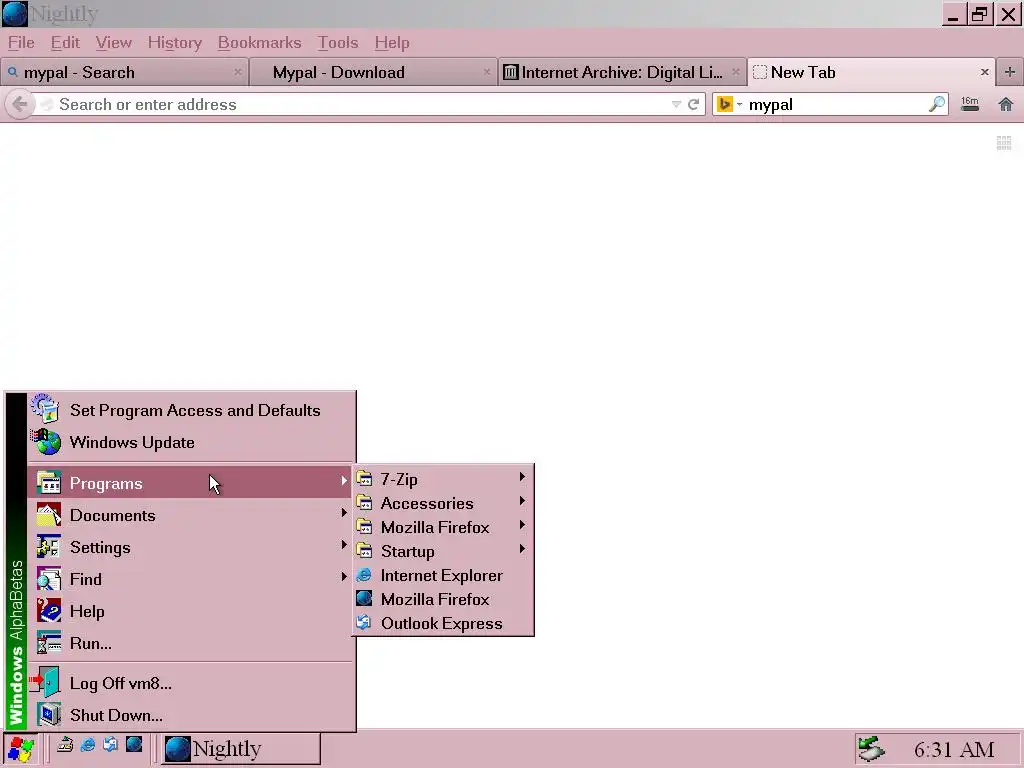
Task: Launch Outlook Express from Programs menu
Action: pyautogui.click(x=443, y=623)
